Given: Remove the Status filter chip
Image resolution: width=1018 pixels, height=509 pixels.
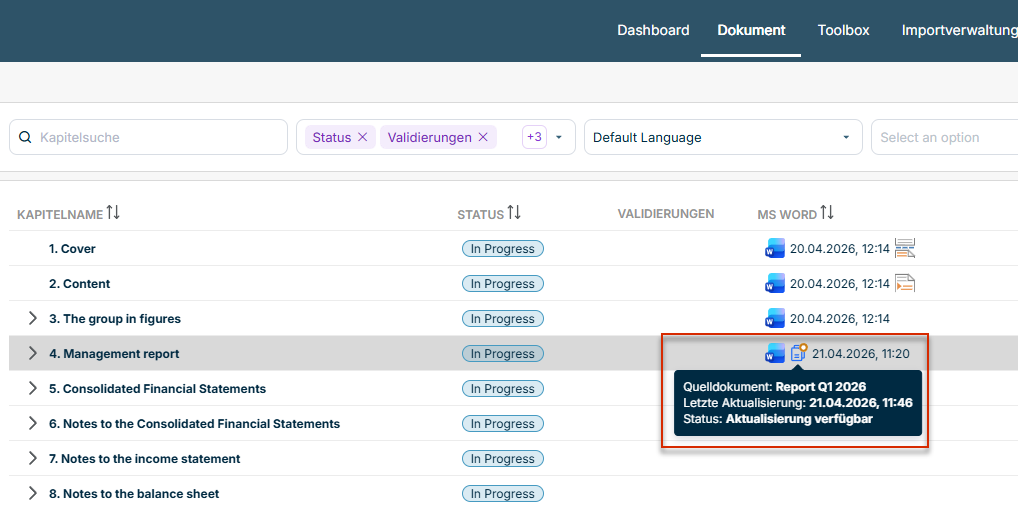Looking at the screenshot, I should 362,138.
